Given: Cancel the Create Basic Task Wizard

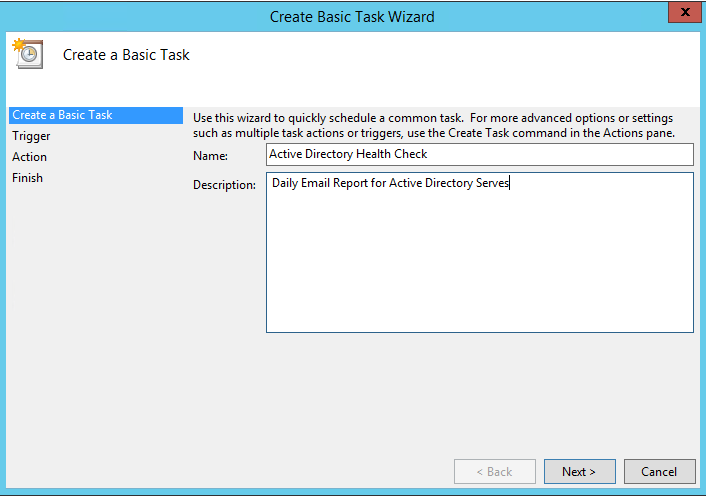Looking at the screenshot, I should (x=659, y=471).
